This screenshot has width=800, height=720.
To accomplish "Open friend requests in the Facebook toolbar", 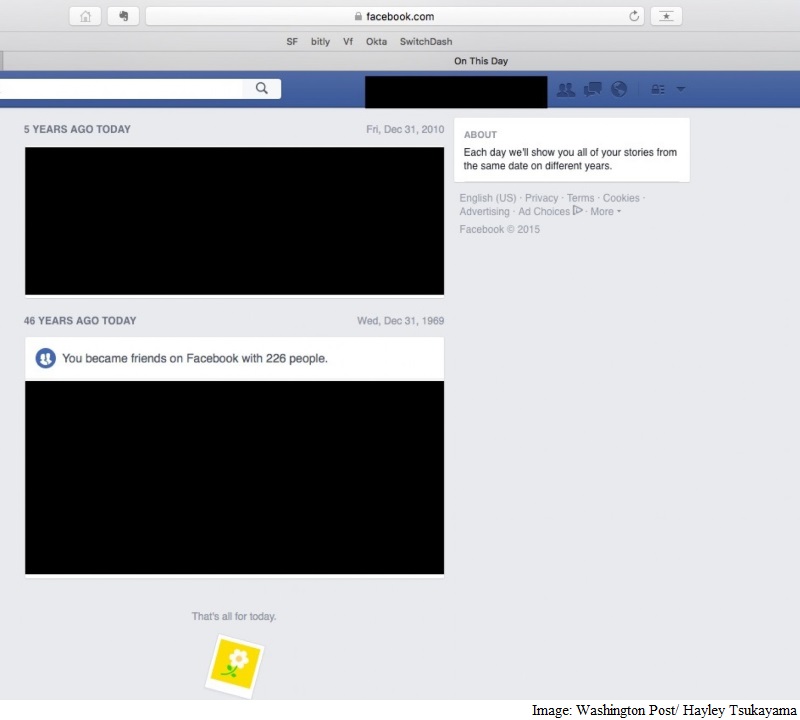I will 566,89.
